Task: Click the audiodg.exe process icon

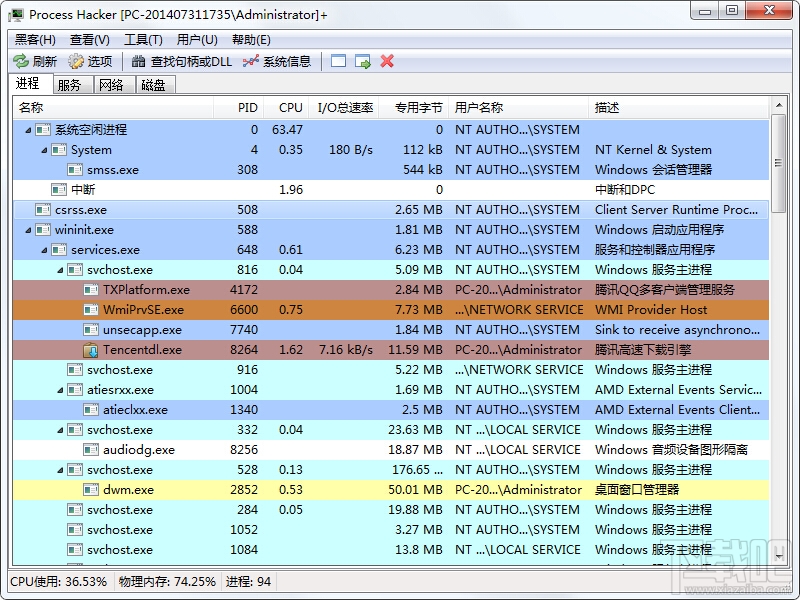Action: 91,449
